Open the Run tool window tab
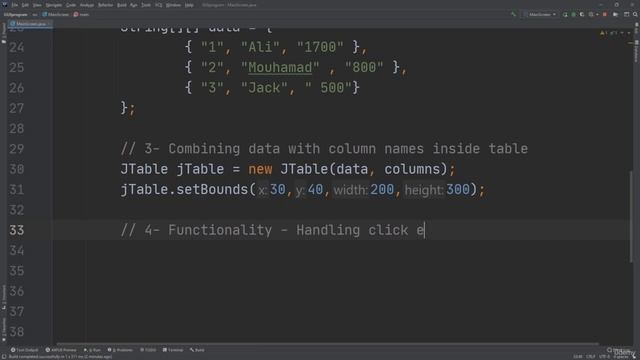Image resolution: width=640 pixels, height=360 pixels. (92, 350)
